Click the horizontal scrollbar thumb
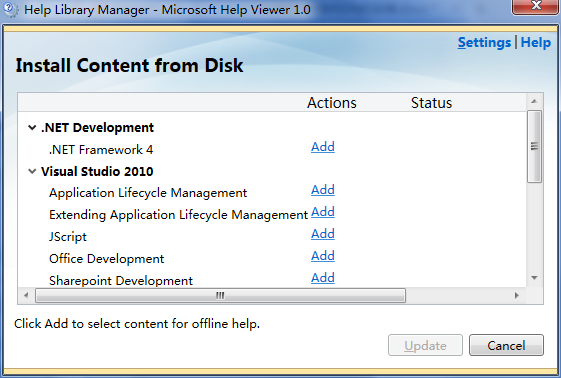 (220, 295)
